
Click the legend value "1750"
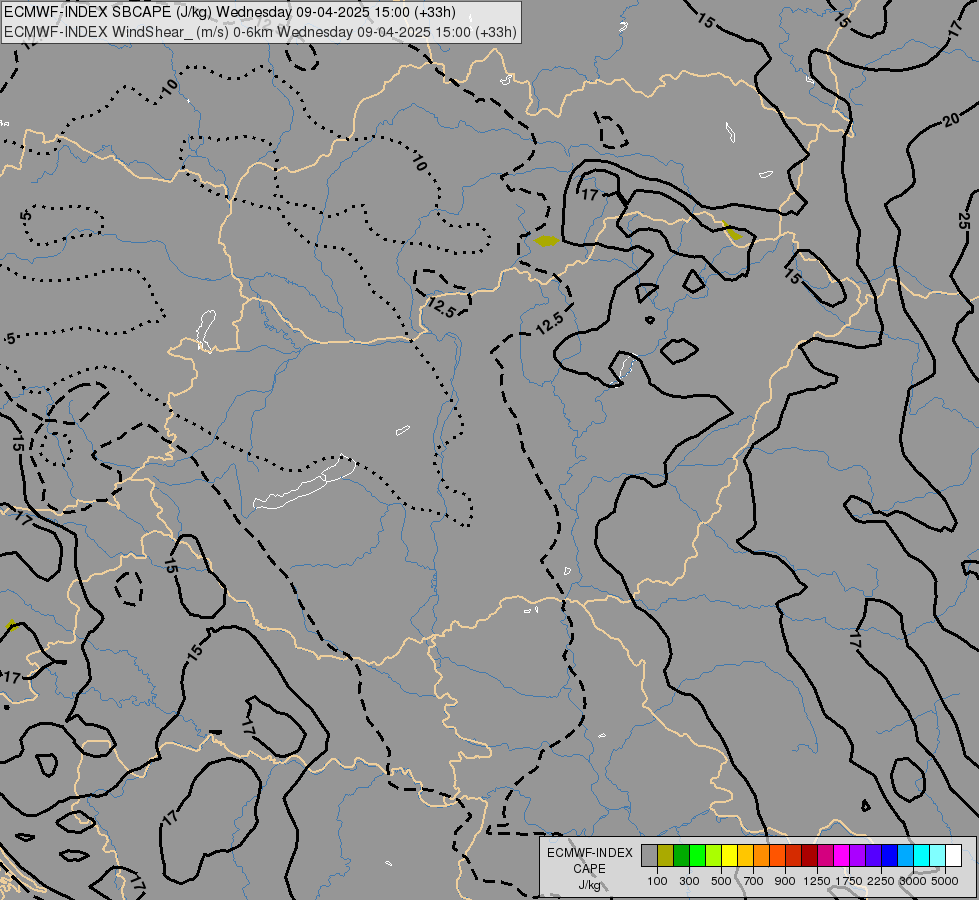(849, 881)
